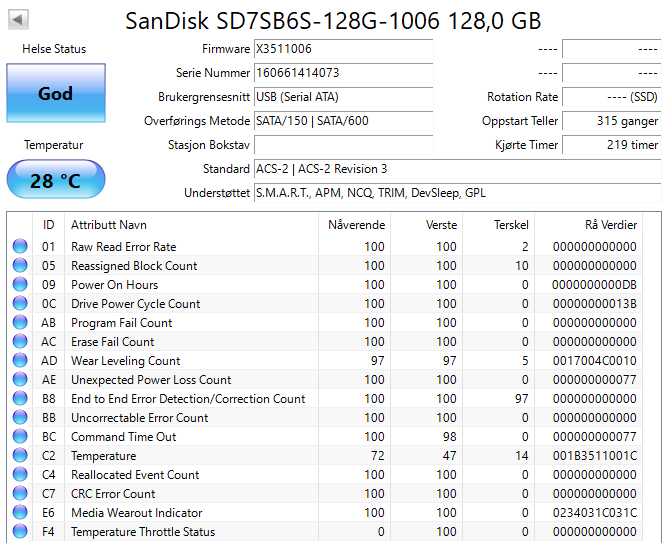Click the status orb beside Power On Hours
The width and height of the screenshot is (667, 543).
point(20,285)
